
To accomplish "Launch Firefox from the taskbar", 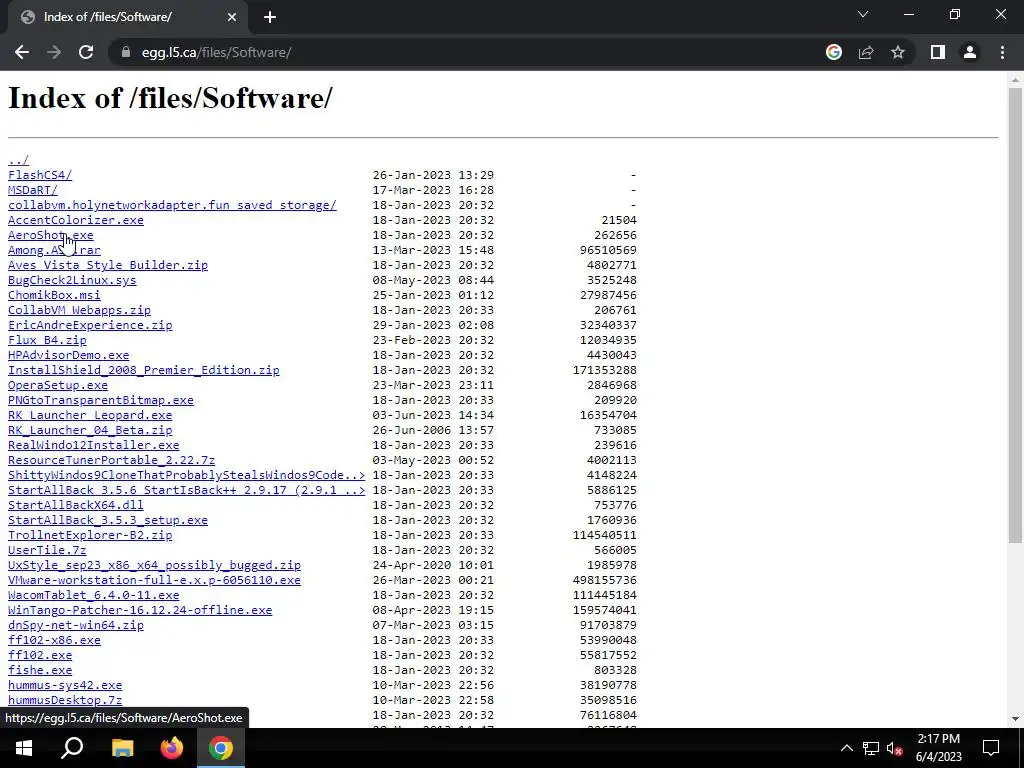I will 172,748.
